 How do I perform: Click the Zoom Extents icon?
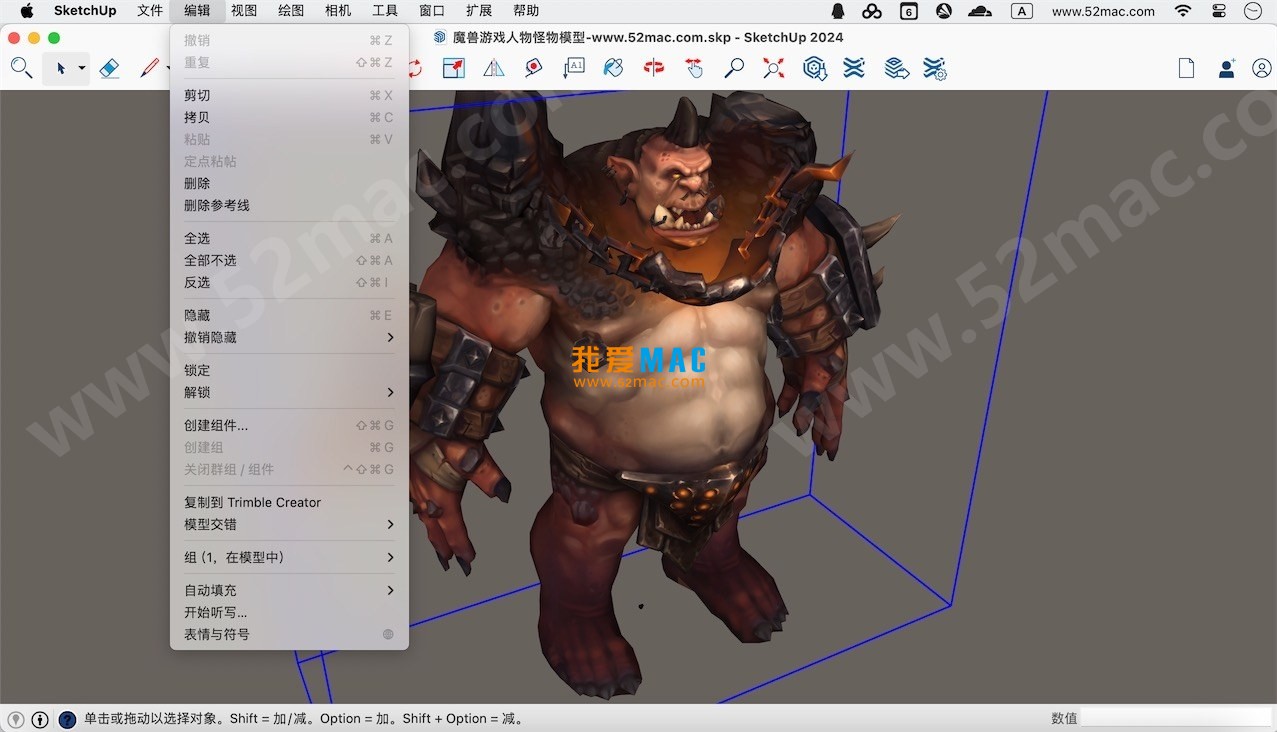coord(774,68)
